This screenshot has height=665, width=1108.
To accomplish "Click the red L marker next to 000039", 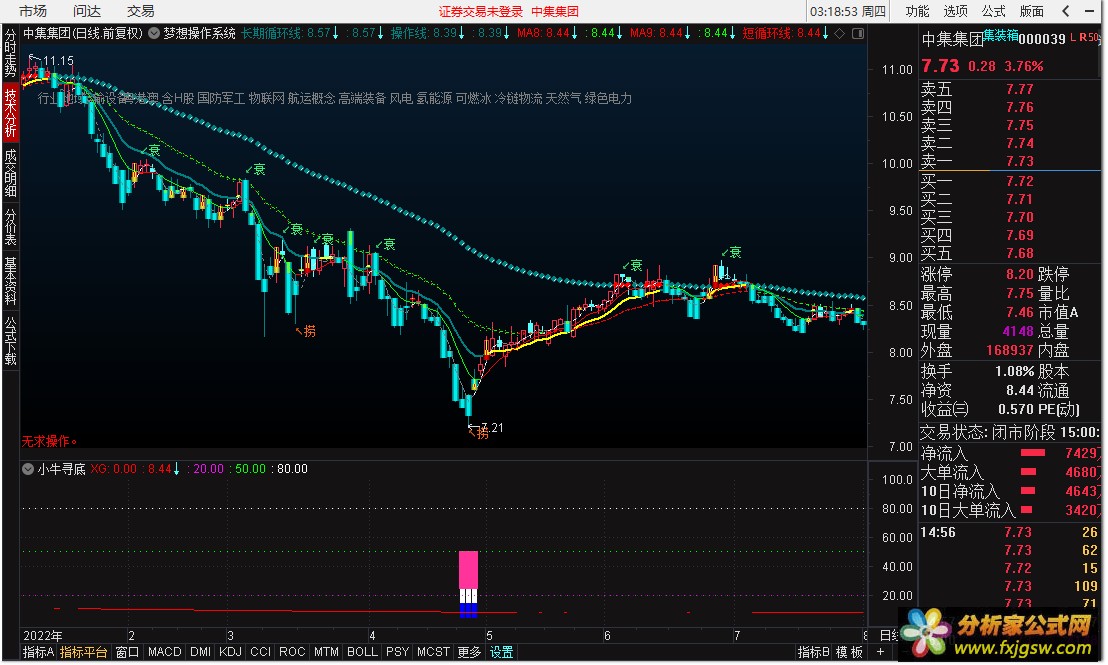I will (1073, 37).
